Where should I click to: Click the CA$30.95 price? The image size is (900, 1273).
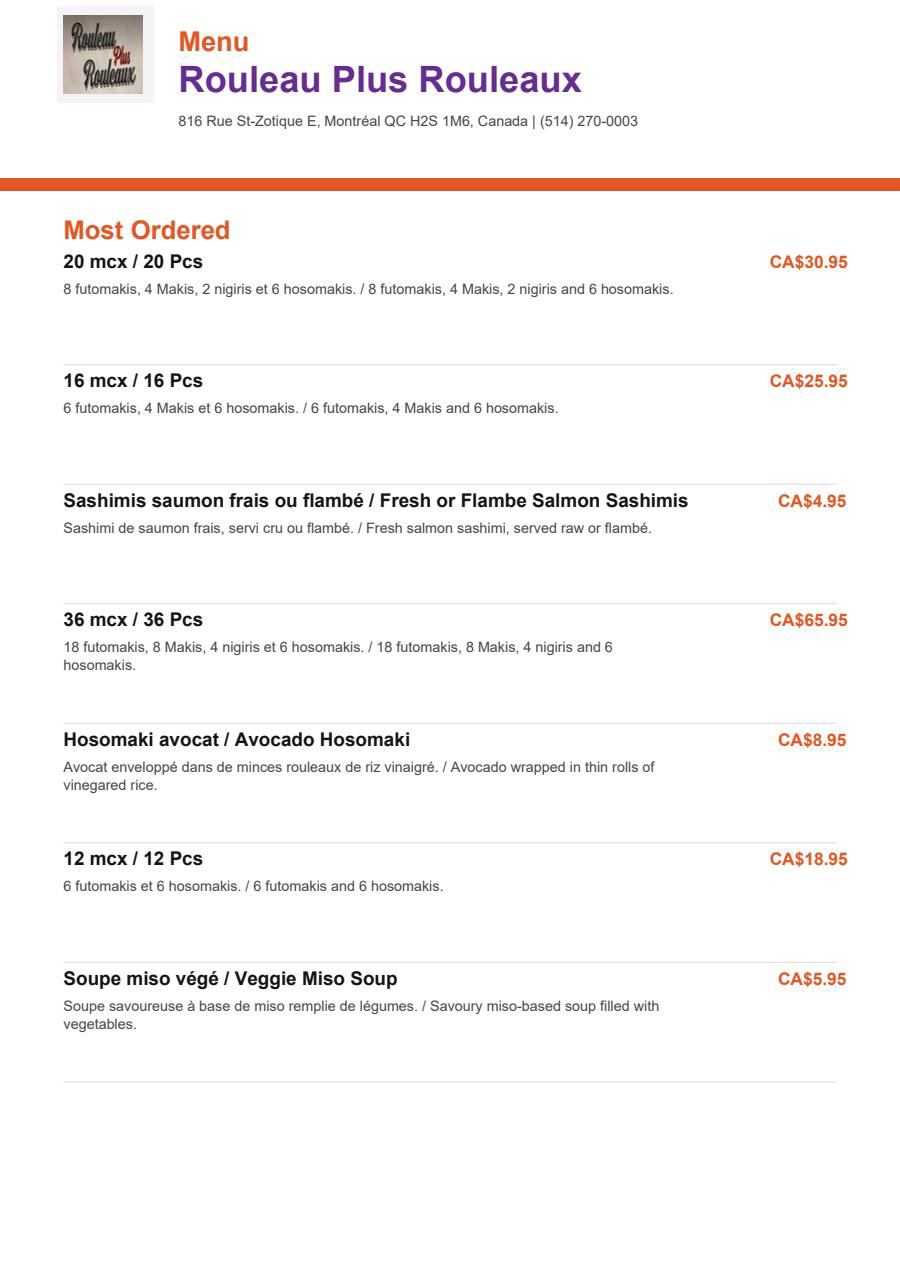[808, 262]
